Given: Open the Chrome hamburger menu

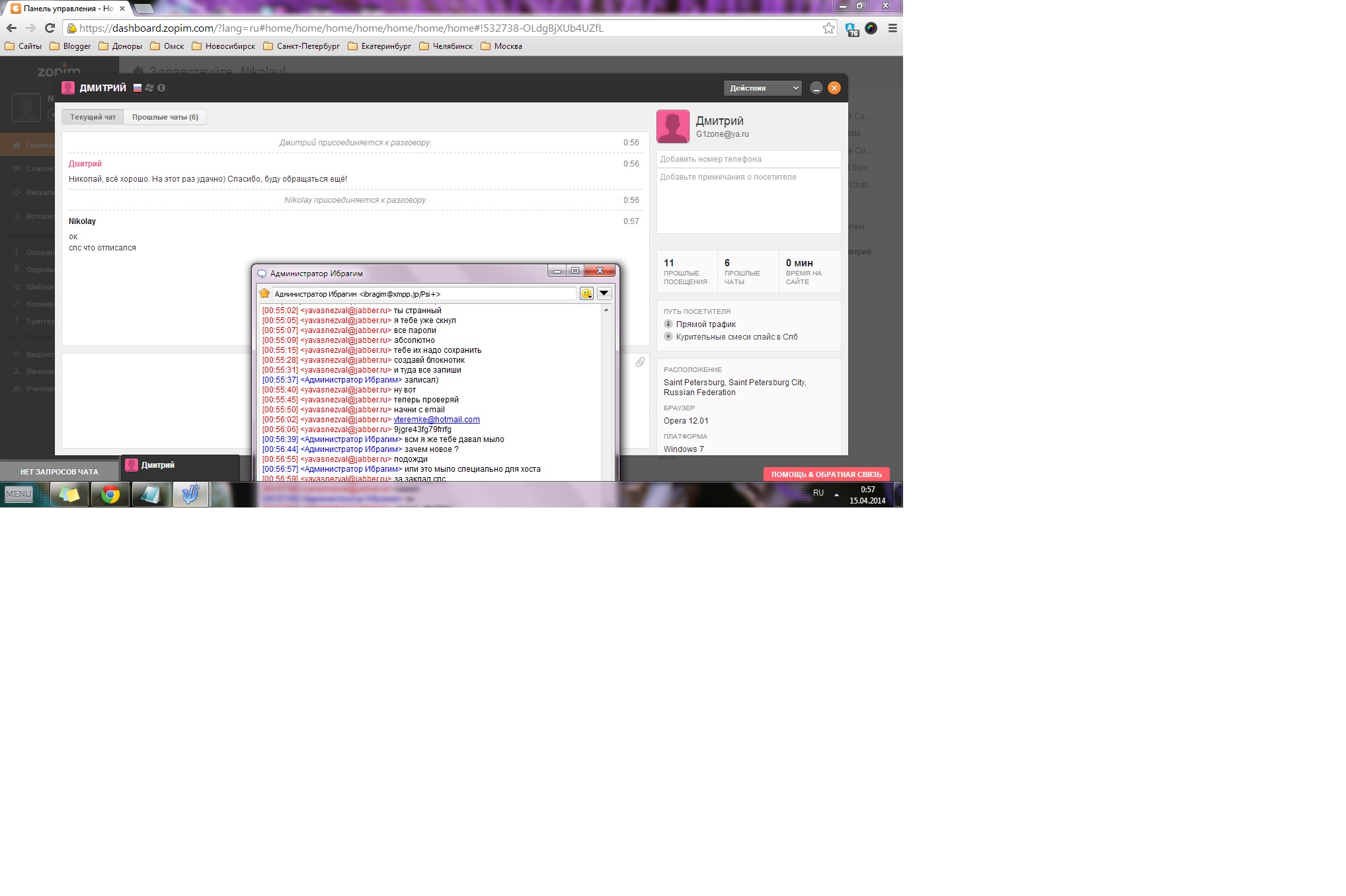Looking at the screenshot, I should click(892, 28).
